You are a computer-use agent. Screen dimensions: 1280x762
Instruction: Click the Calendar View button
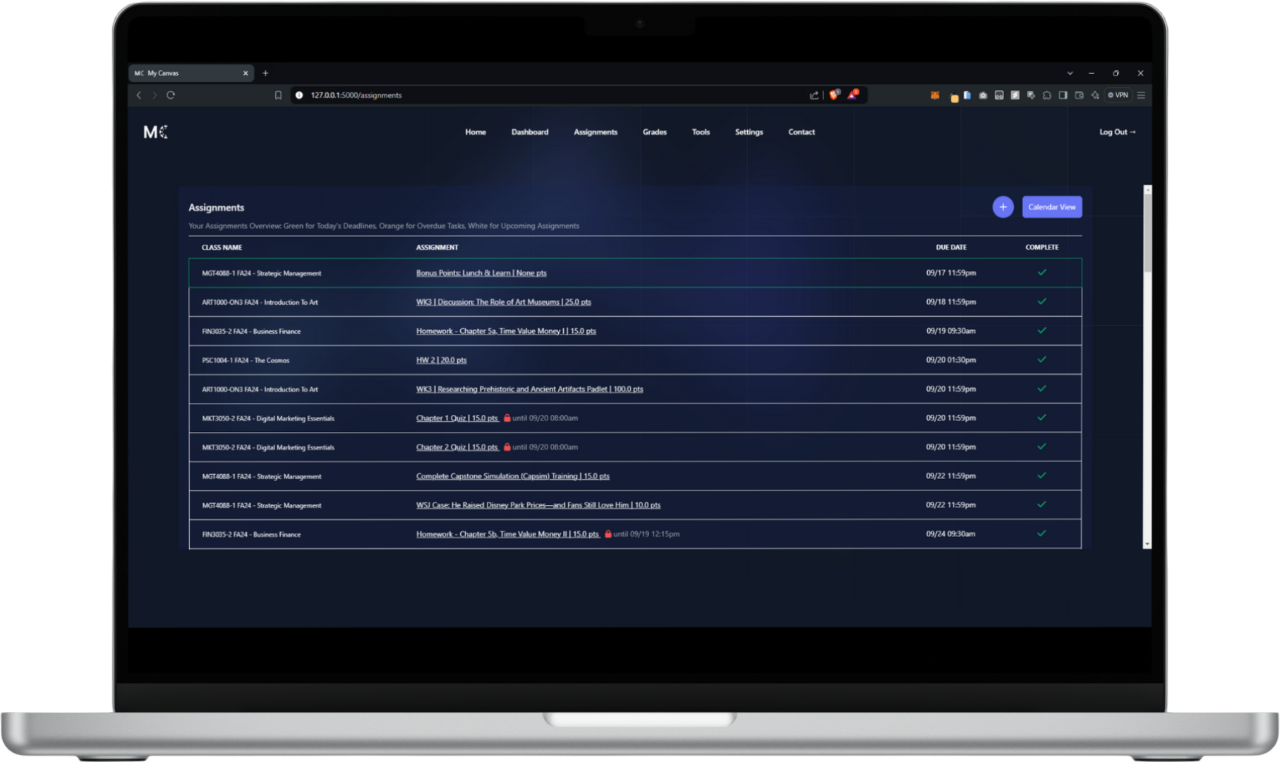point(1052,206)
